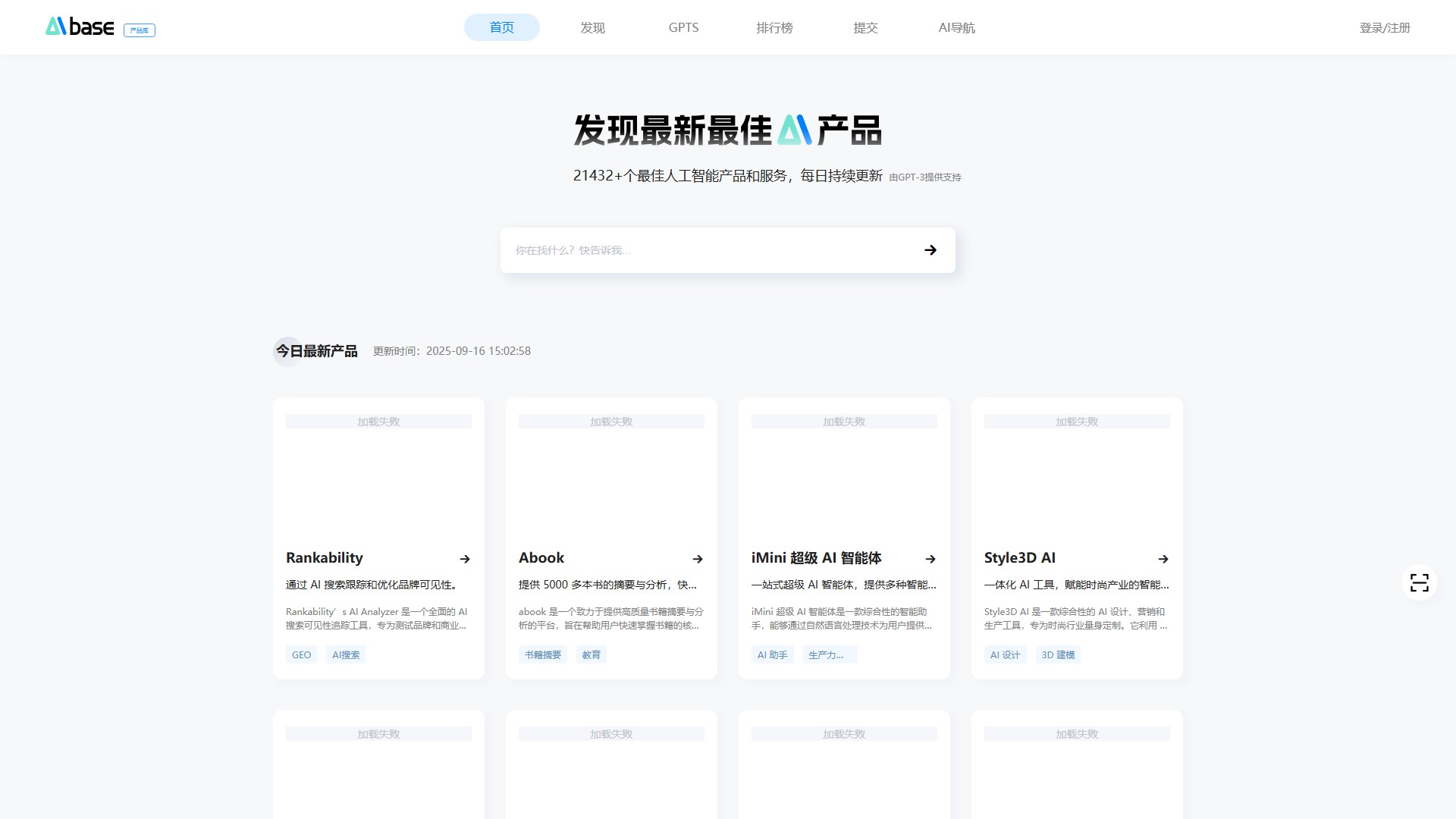Click the 产品库 badge next to the logo
This screenshot has width=1456, height=819.
point(140,30)
